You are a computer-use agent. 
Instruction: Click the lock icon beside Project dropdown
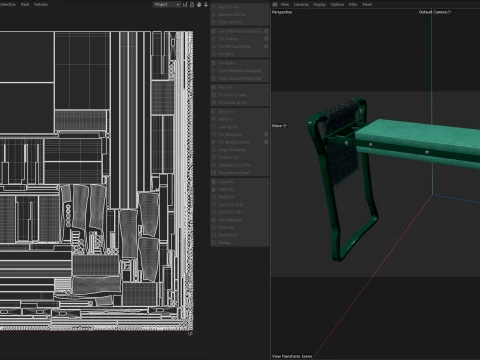pyautogui.click(x=192, y=4)
